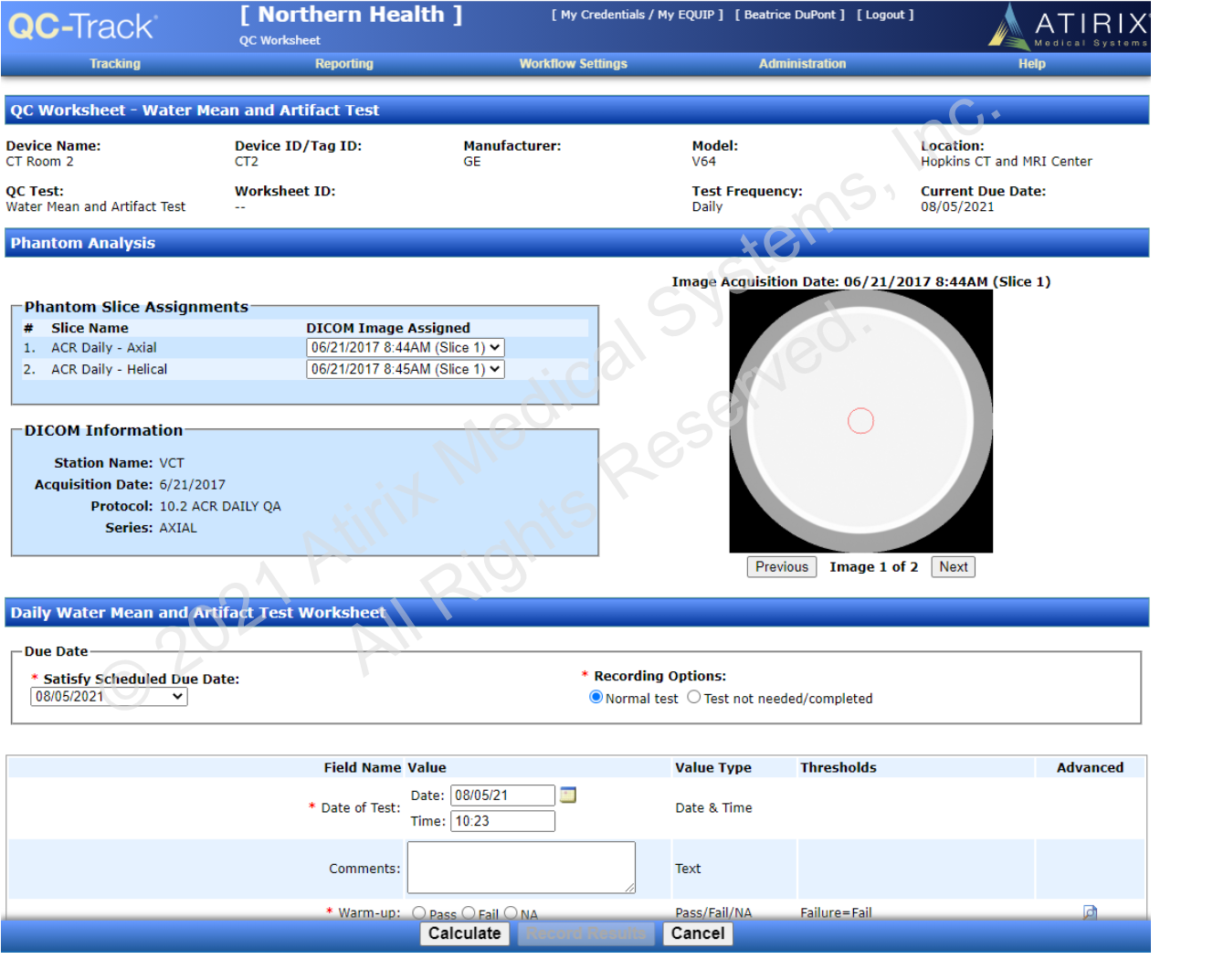1213x980 pixels.
Task: Open the calendar date picker icon
Action: coord(568,795)
